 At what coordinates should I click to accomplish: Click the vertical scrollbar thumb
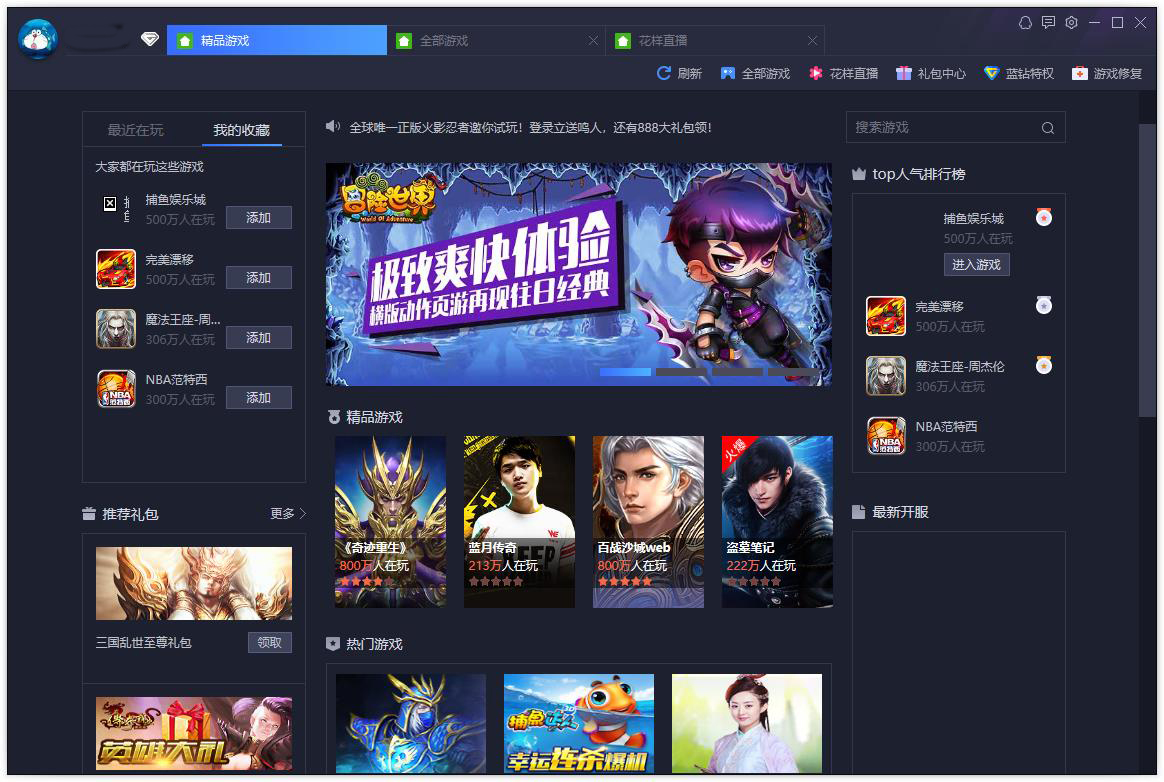(1147, 270)
